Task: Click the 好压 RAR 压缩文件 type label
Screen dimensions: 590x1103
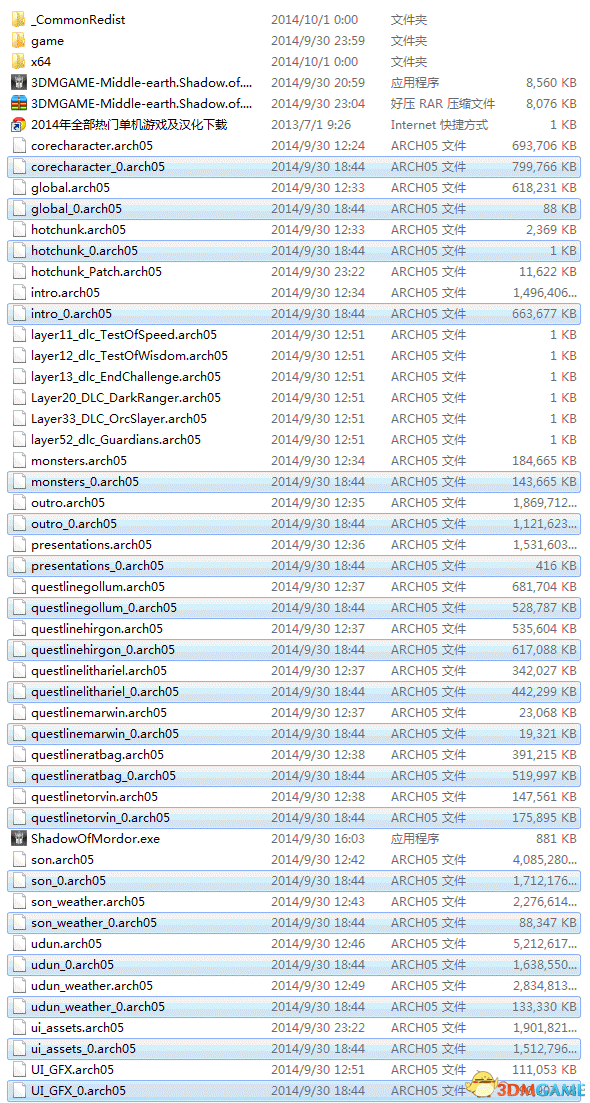Action: [442, 104]
